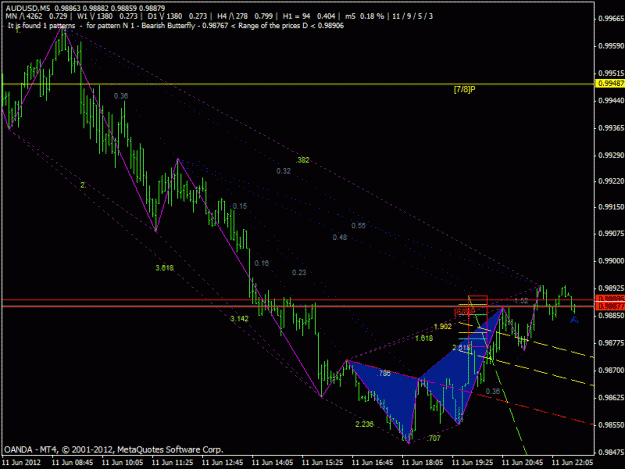Click the 11 Jun 22:05 time label

coord(573,462)
